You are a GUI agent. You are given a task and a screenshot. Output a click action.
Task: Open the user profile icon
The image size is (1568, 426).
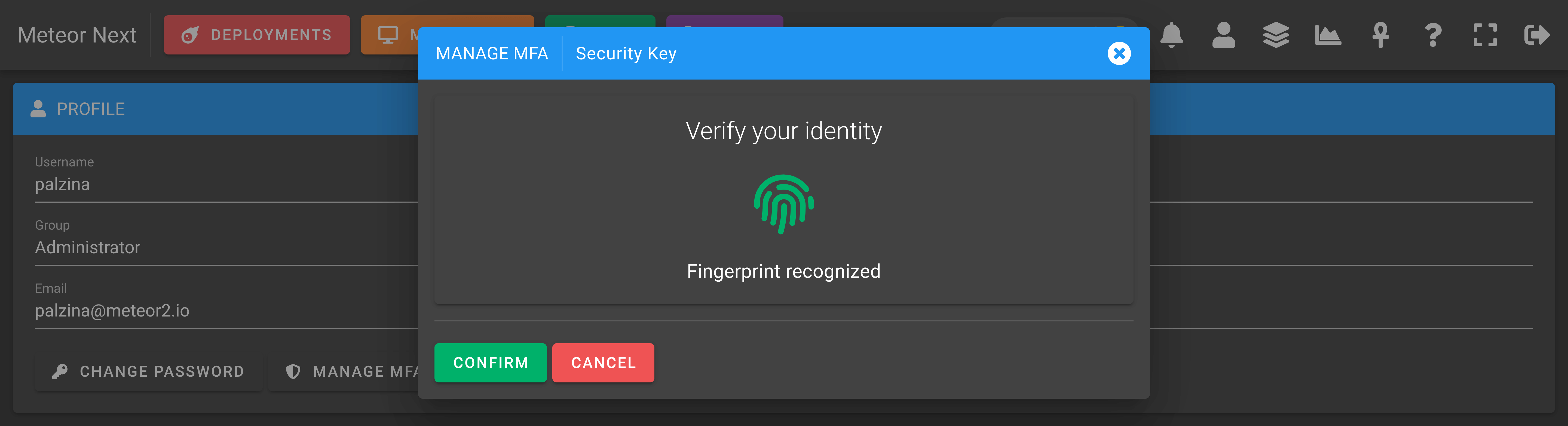tap(1223, 35)
